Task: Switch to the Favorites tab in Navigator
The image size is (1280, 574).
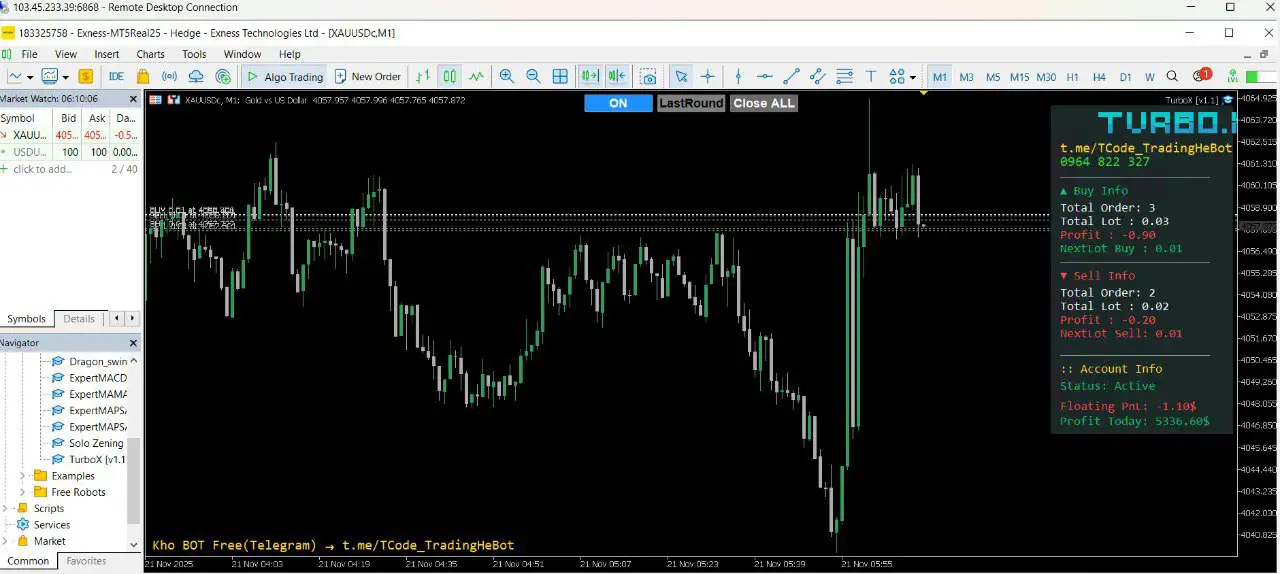Action: pyautogui.click(x=86, y=561)
